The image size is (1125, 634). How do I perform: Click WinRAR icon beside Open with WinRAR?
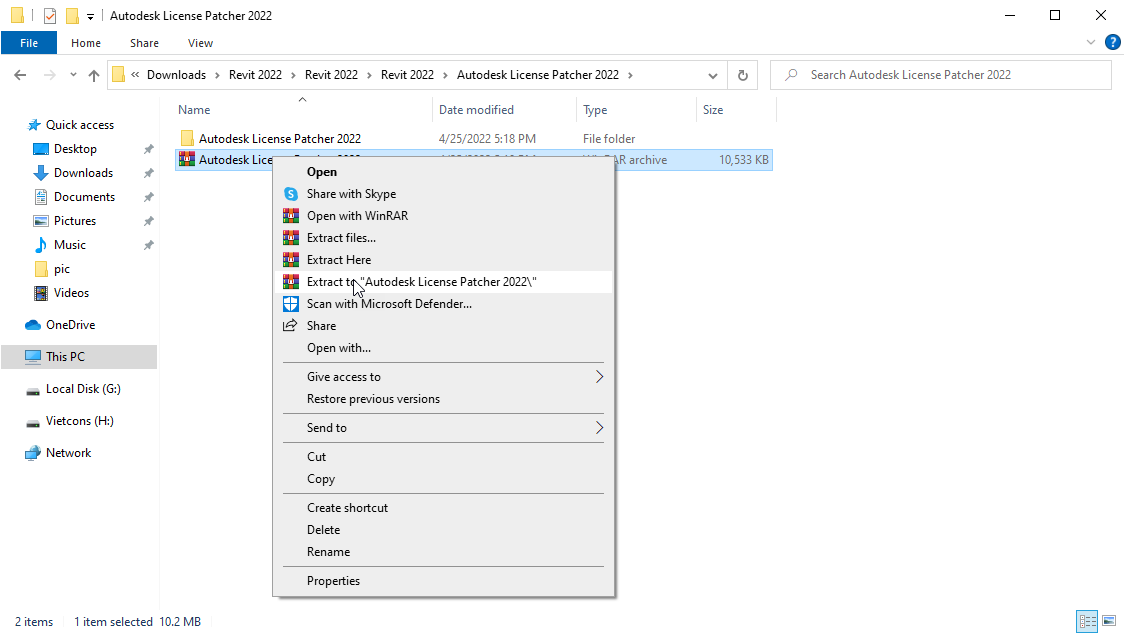coord(291,216)
